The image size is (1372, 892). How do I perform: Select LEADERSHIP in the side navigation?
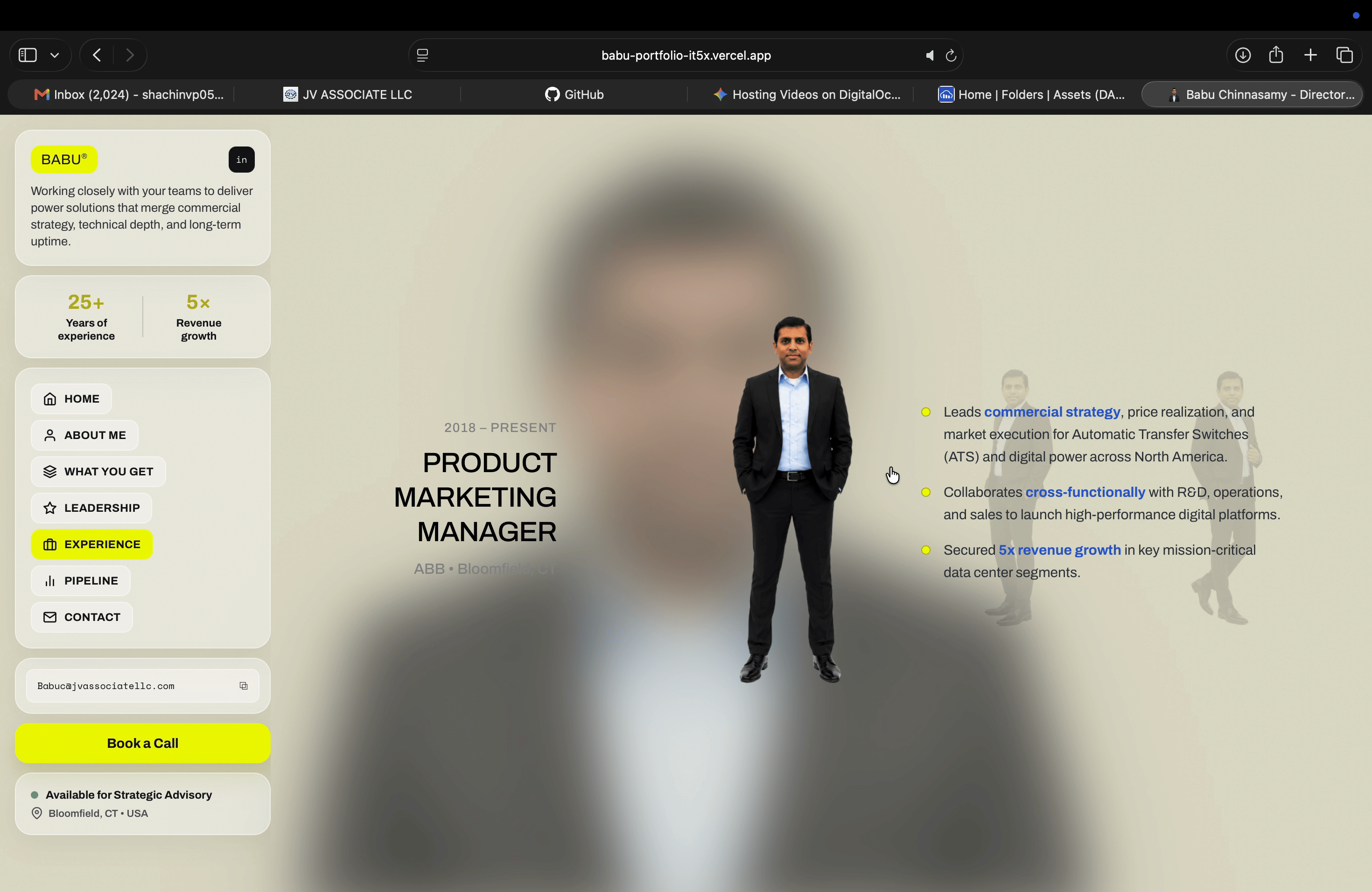click(x=91, y=508)
